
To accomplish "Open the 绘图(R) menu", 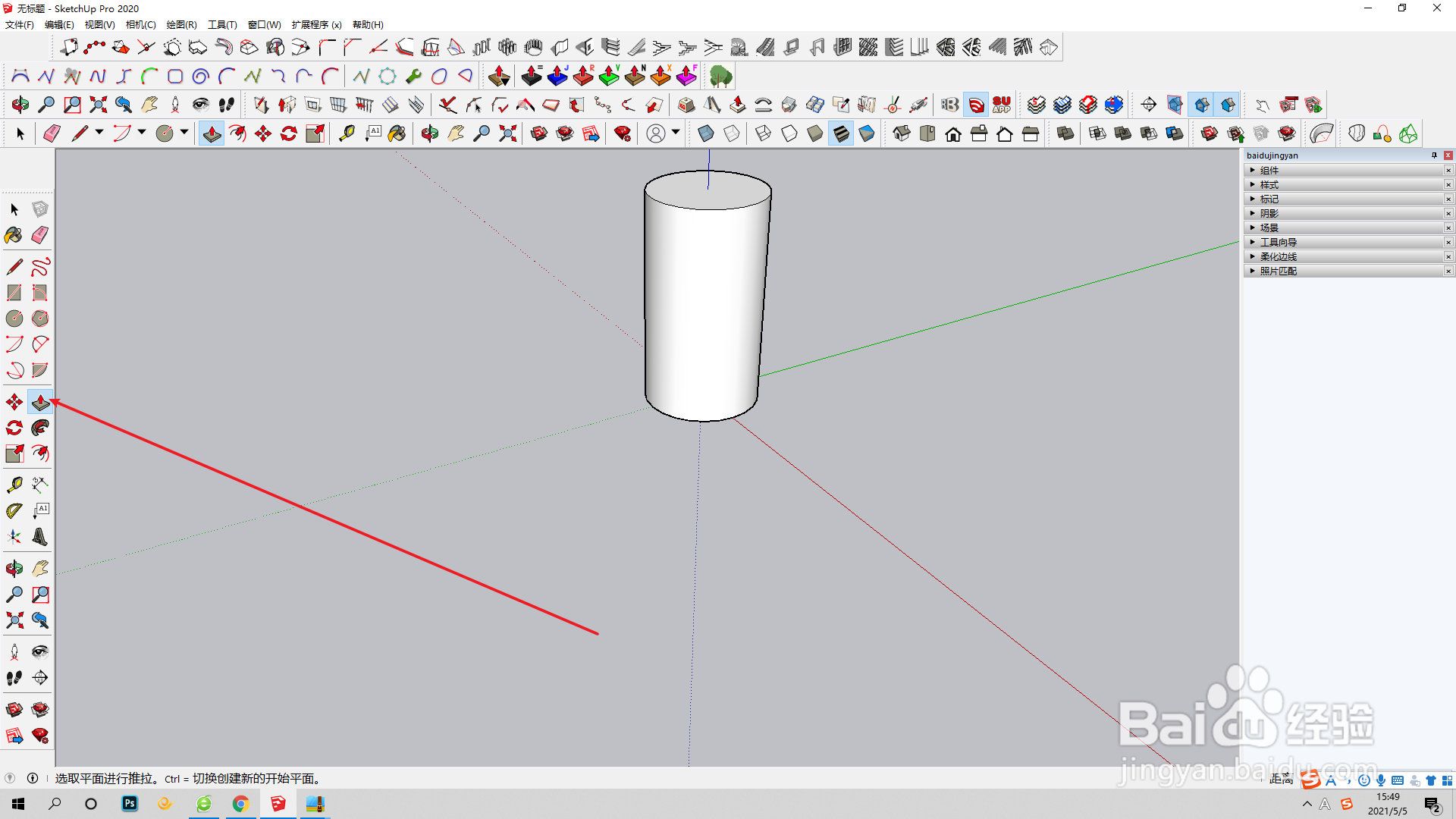I will (x=181, y=25).
